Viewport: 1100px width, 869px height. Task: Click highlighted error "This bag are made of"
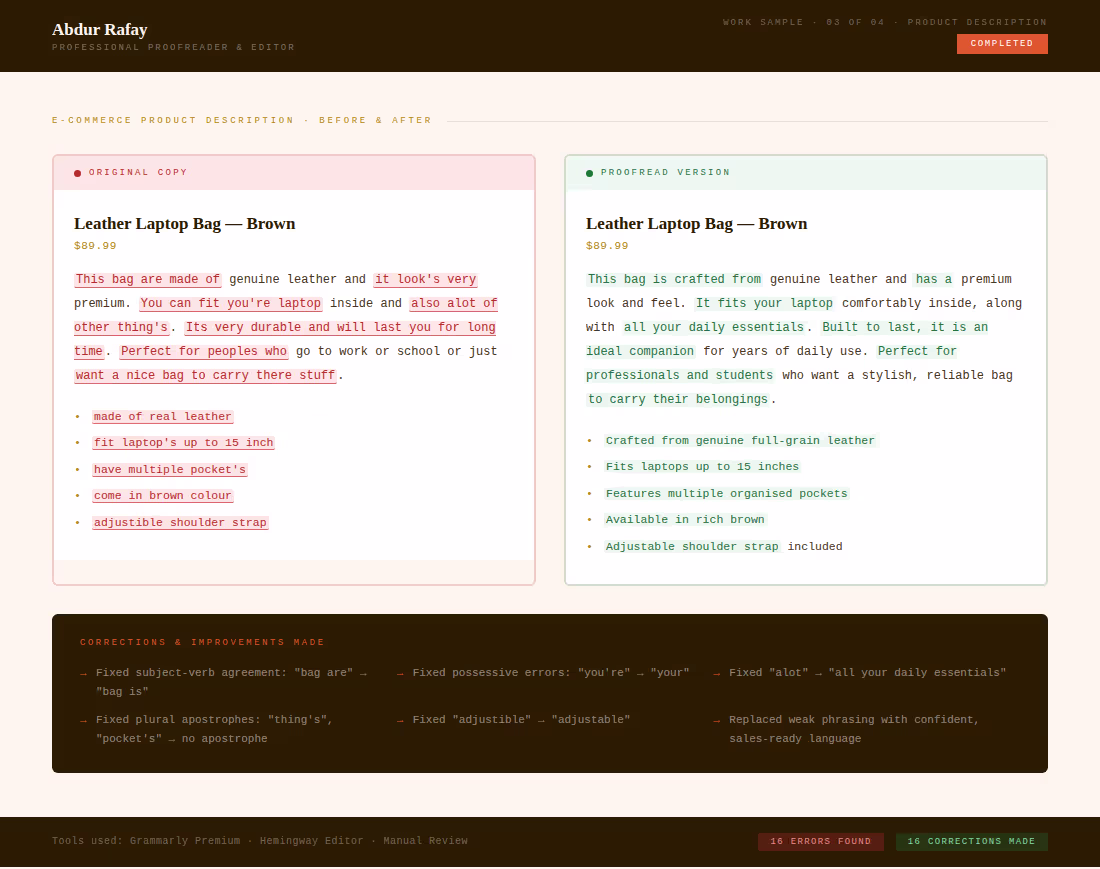pyautogui.click(x=148, y=279)
